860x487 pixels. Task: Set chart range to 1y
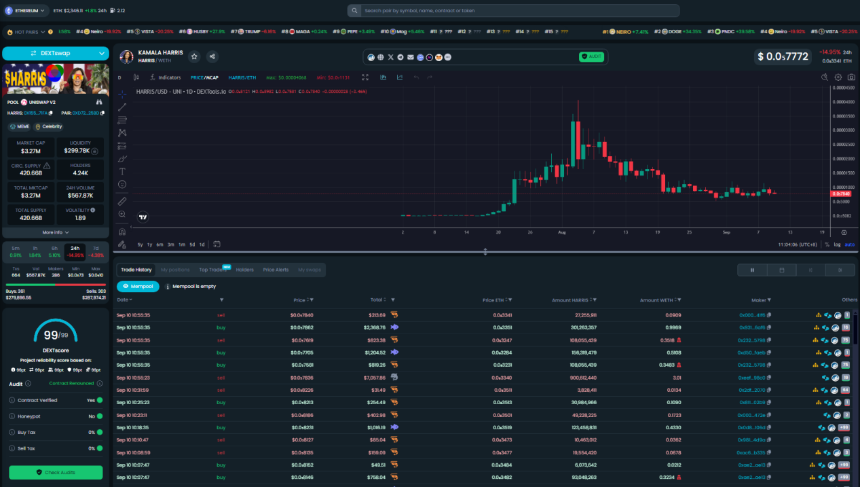[149, 245]
